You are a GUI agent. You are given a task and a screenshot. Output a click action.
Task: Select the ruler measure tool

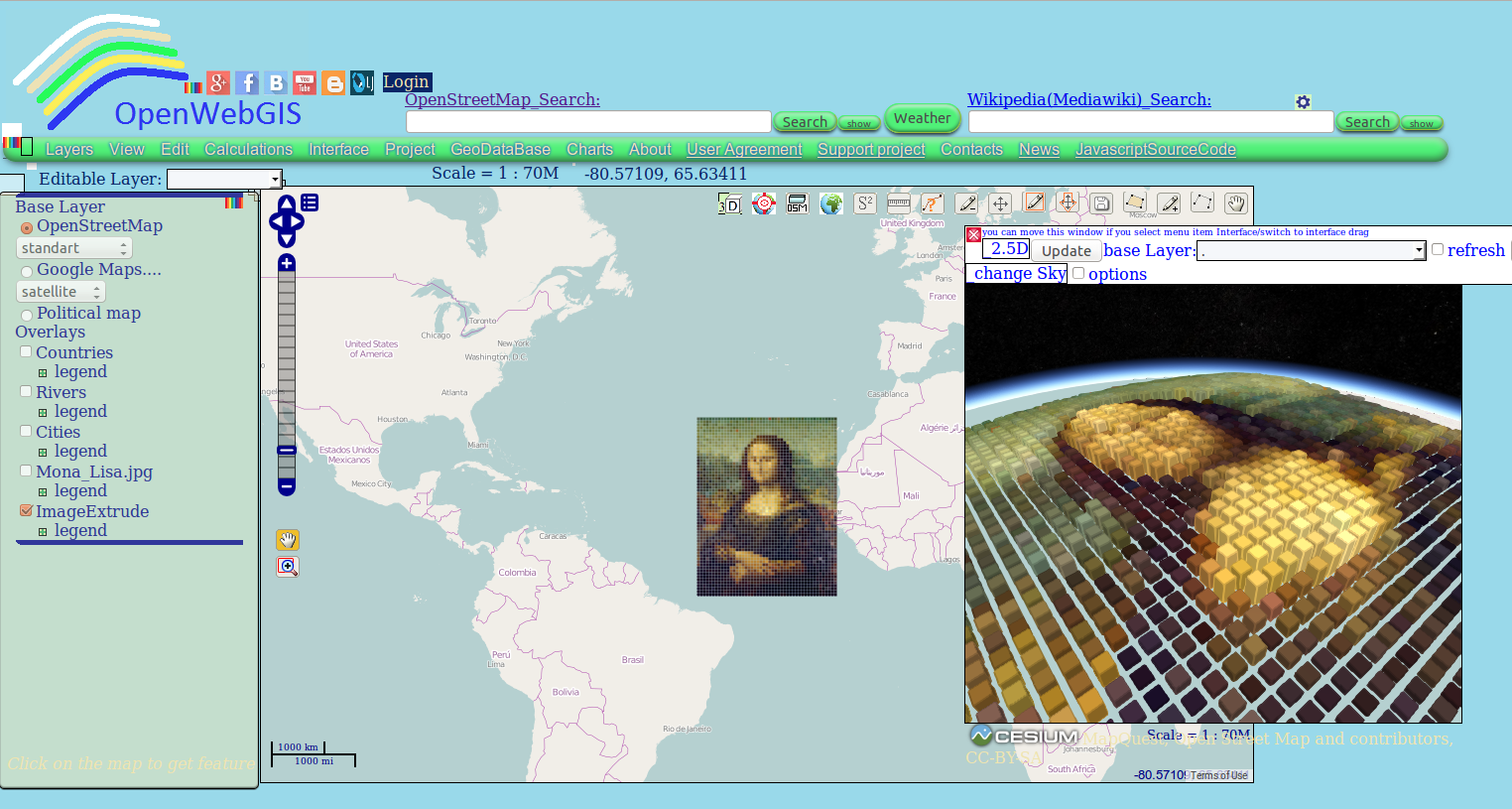(x=899, y=203)
